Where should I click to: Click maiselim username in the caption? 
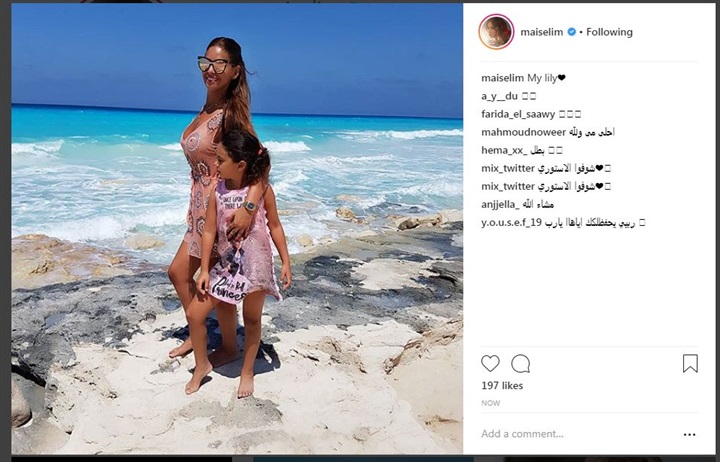[502, 78]
